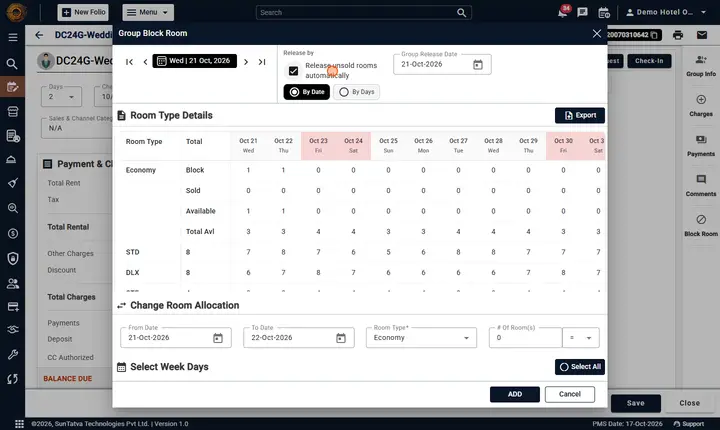The width and height of the screenshot is (720, 430).
Task: Open To Date calendar picker
Action: coord(341,338)
